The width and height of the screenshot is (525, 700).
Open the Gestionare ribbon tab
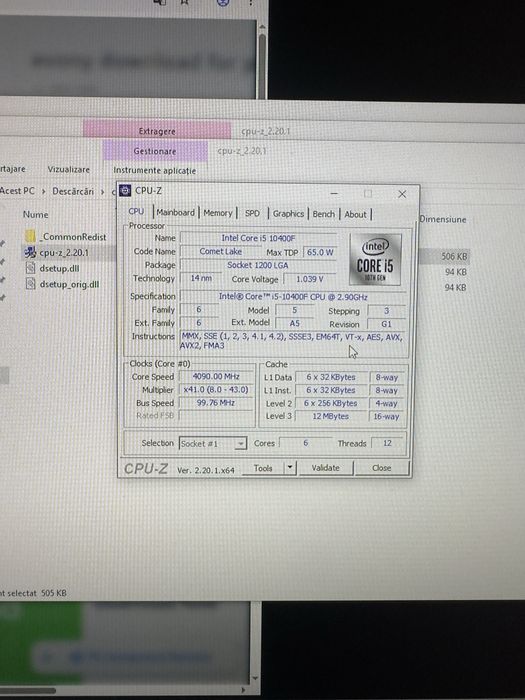(155, 151)
